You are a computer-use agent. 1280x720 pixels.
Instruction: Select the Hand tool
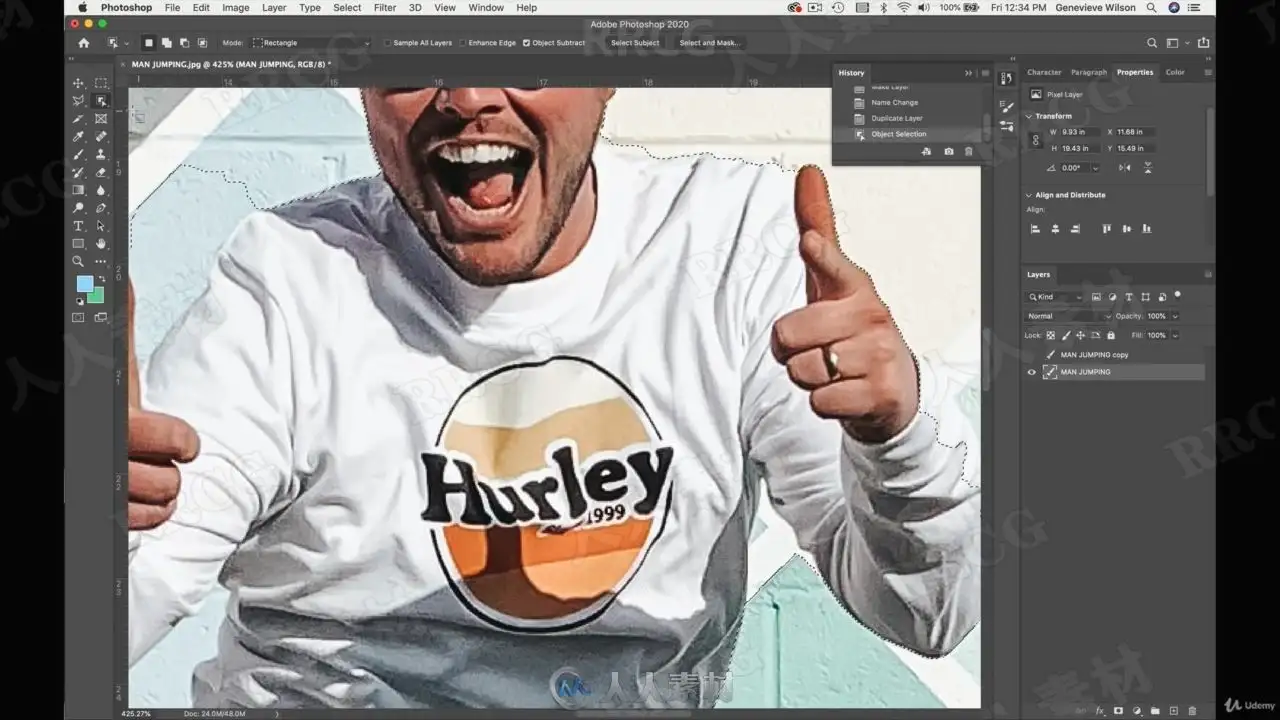[x=101, y=244]
